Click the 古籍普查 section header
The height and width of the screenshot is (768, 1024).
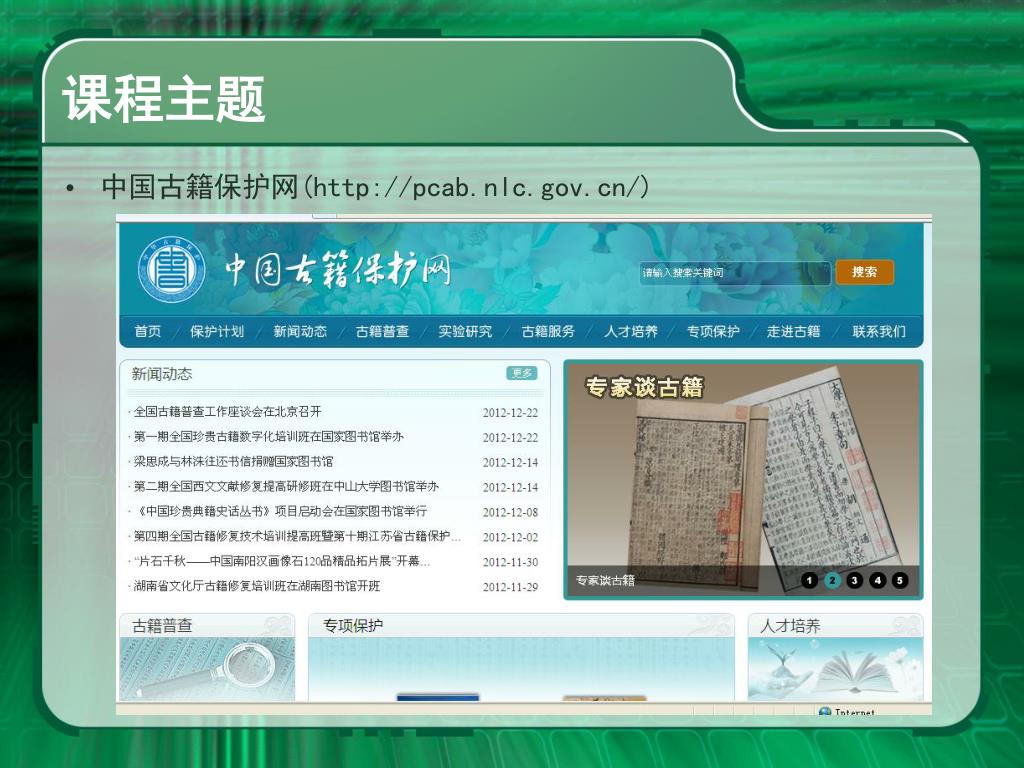coord(162,626)
